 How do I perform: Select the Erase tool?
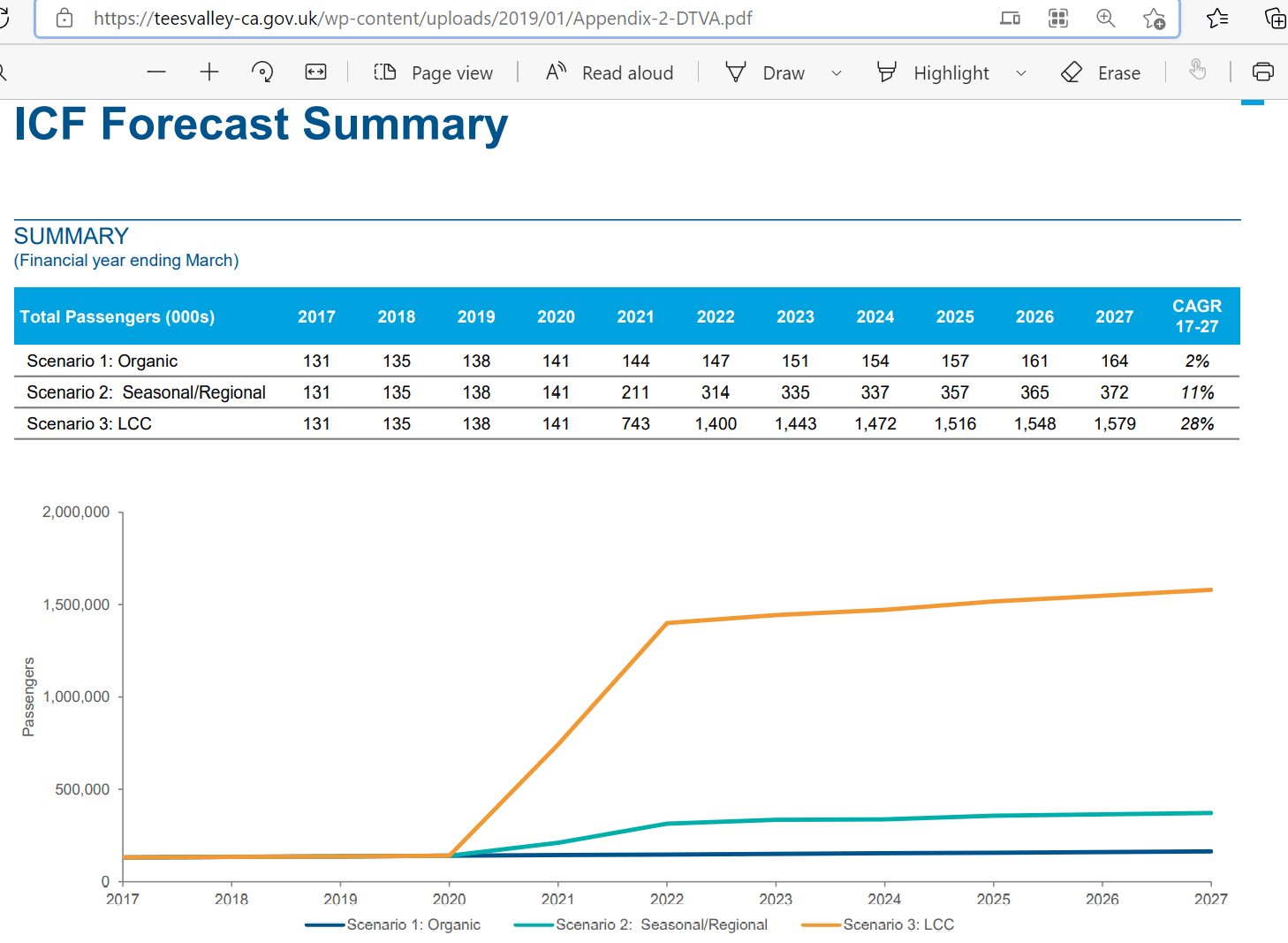(x=1101, y=72)
